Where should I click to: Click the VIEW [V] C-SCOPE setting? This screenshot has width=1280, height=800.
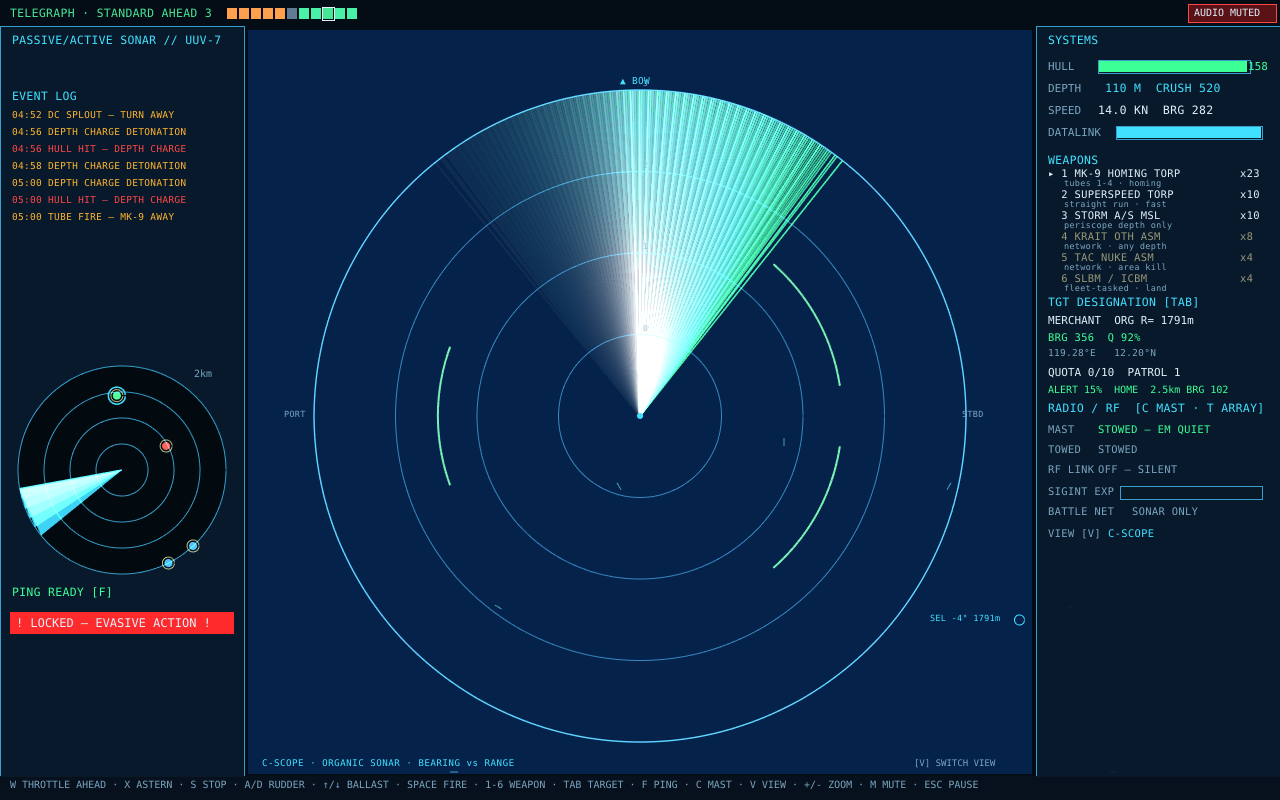1101,534
